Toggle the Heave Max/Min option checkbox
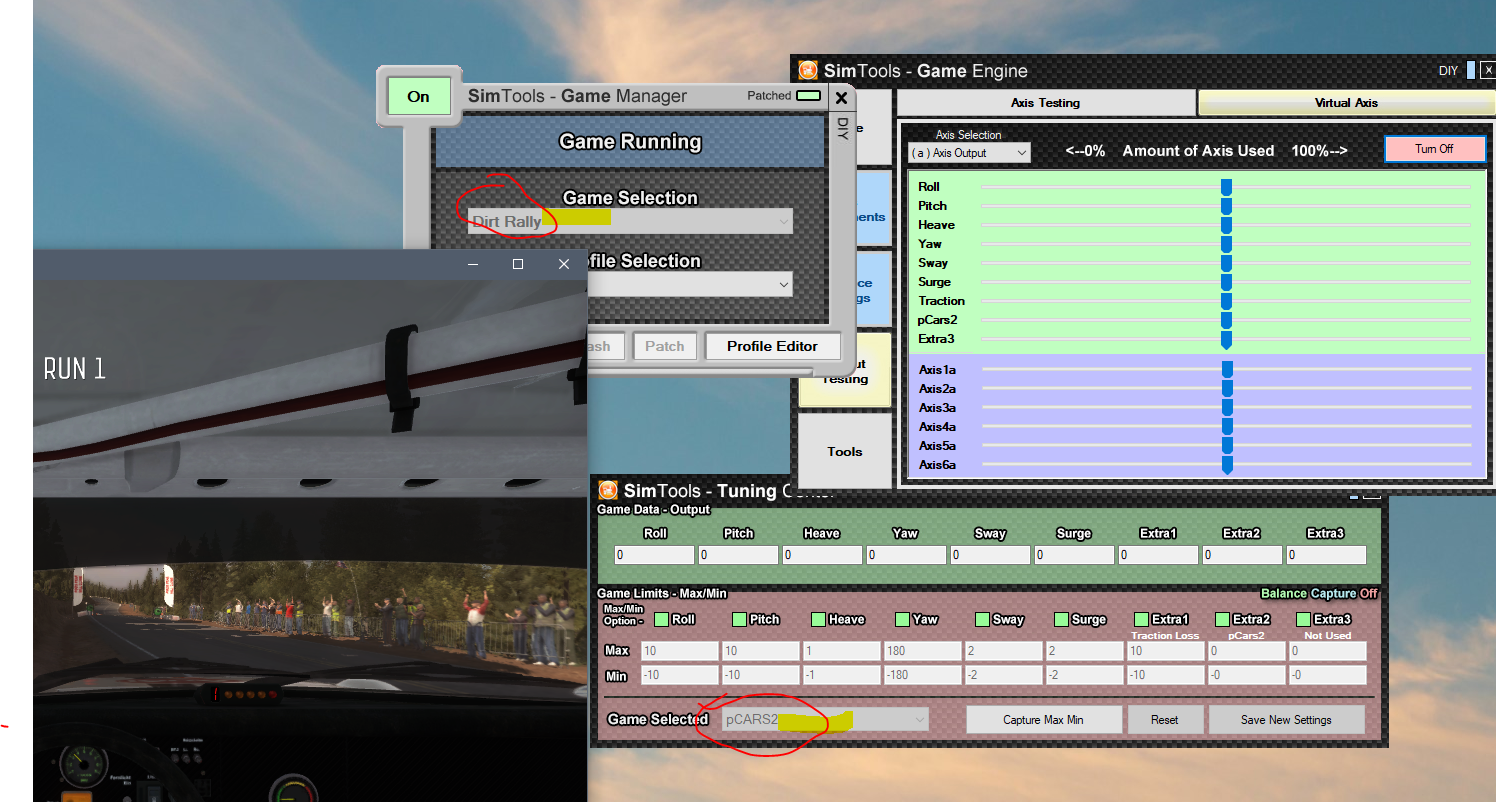1496x802 pixels. tap(820, 619)
